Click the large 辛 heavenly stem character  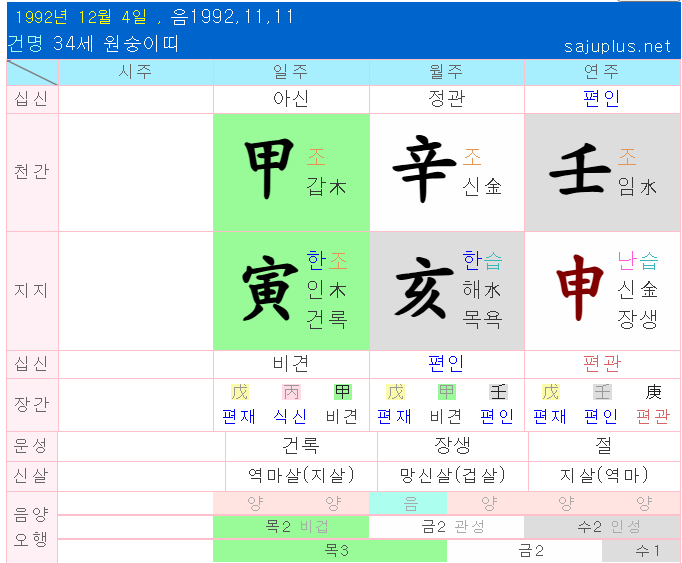tap(425, 169)
